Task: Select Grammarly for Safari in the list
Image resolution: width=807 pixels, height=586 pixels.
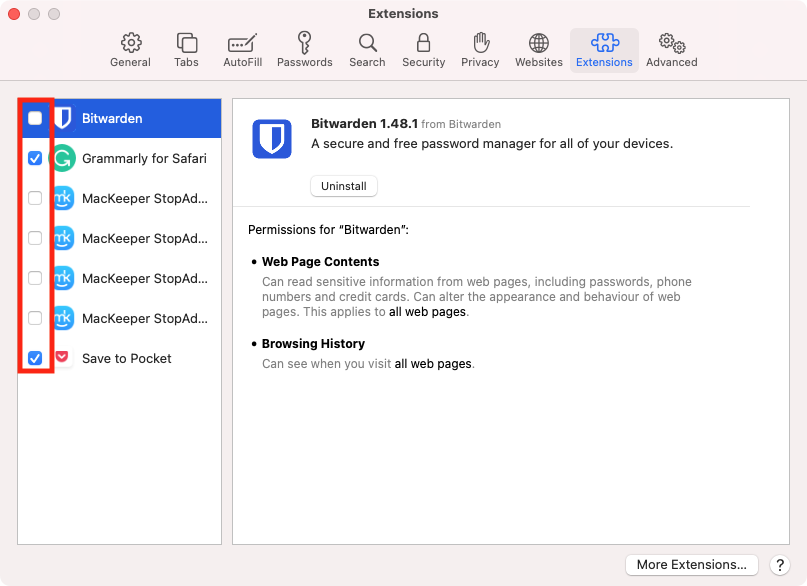Action: pos(119,158)
